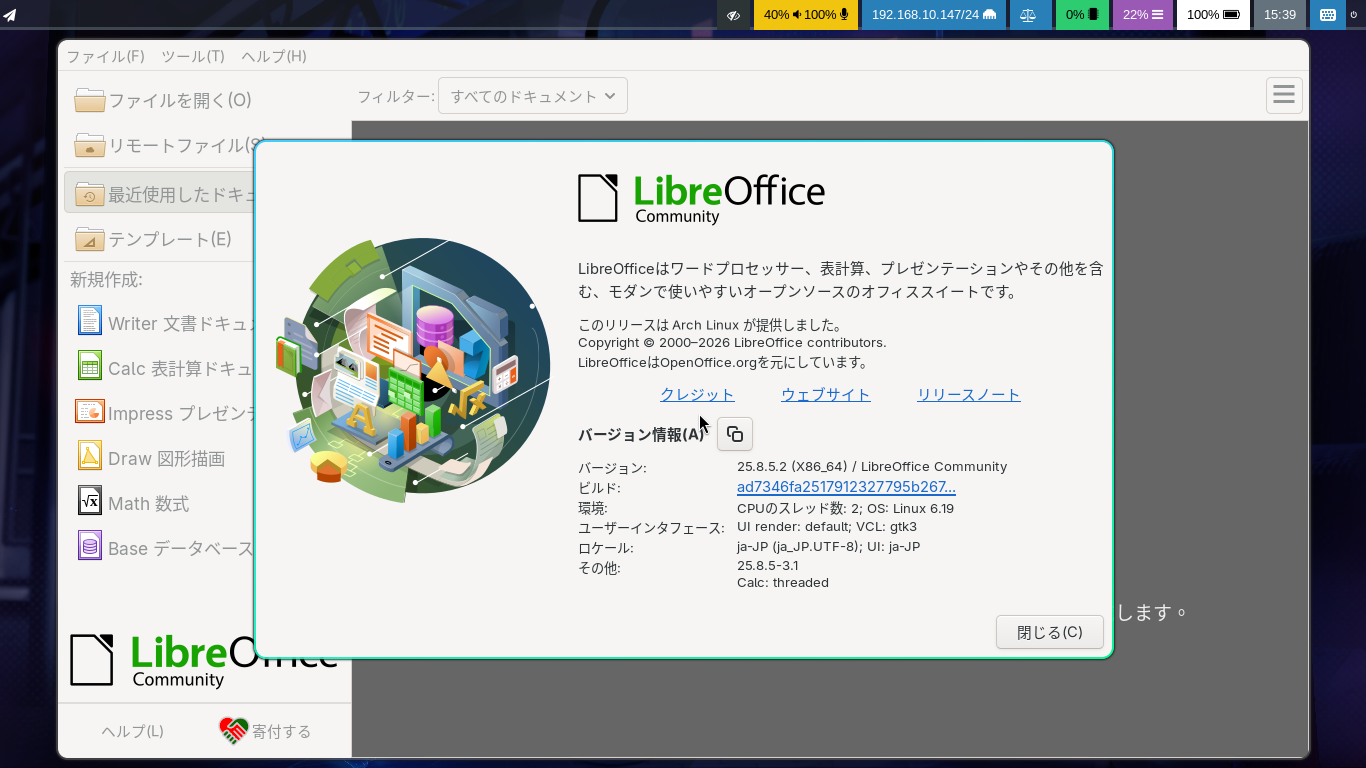This screenshot has height=768, width=1366.
Task: Click version text 25.8.5.2 (X86_64)
Action: 792,466
